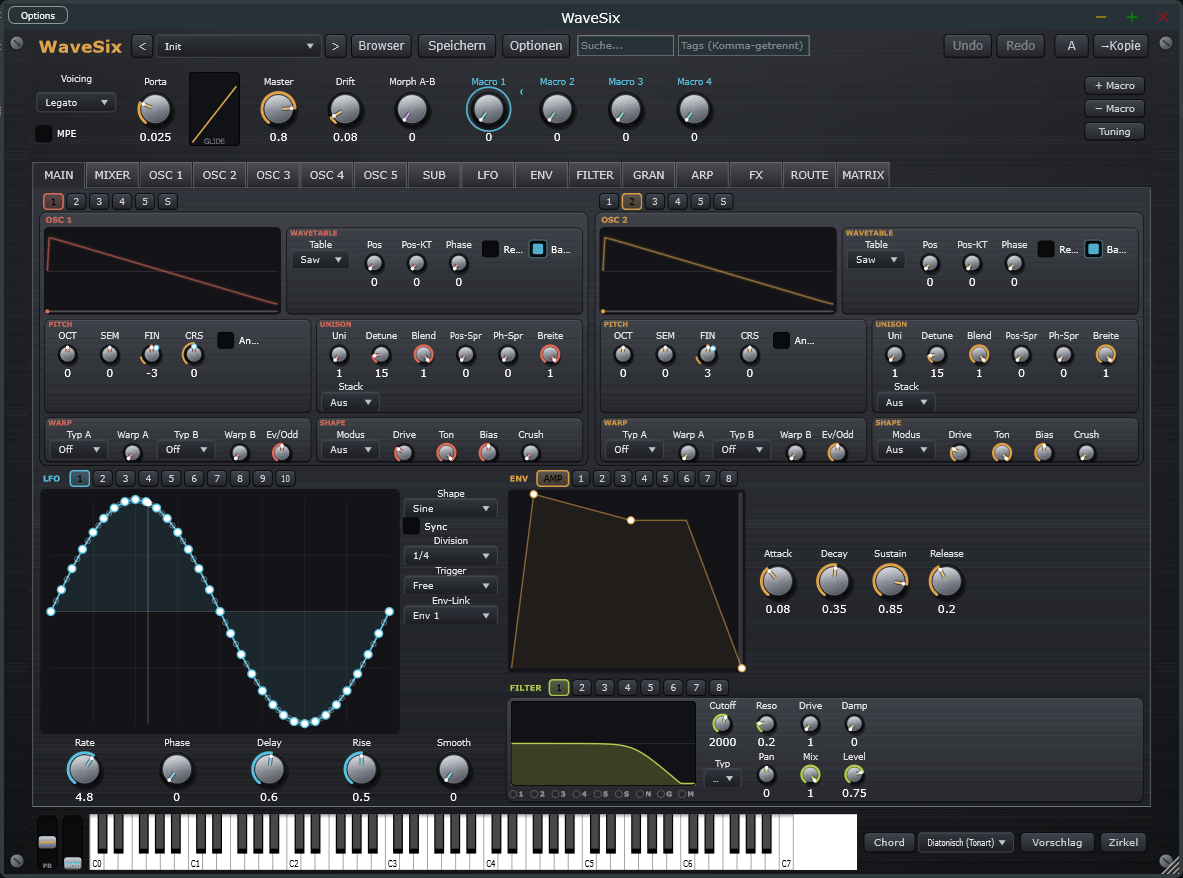This screenshot has height=878, width=1183.
Task: Click the Speichern button
Action: 456,46
